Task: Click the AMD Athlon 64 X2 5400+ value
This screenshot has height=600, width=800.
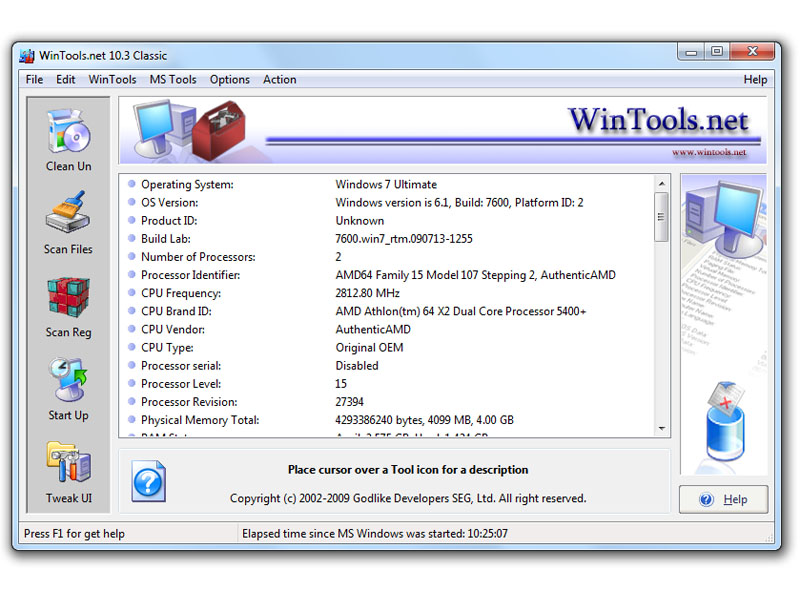Action: [x=461, y=311]
